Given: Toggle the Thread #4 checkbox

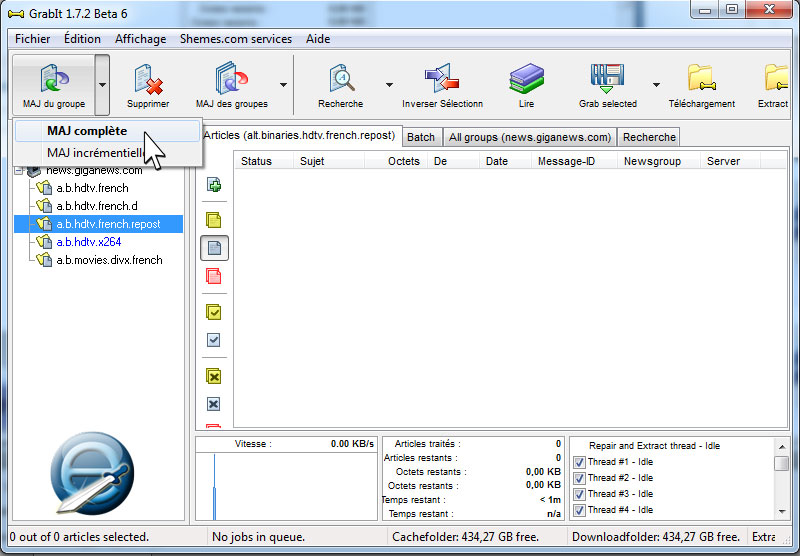Looking at the screenshot, I should (579, 510).
